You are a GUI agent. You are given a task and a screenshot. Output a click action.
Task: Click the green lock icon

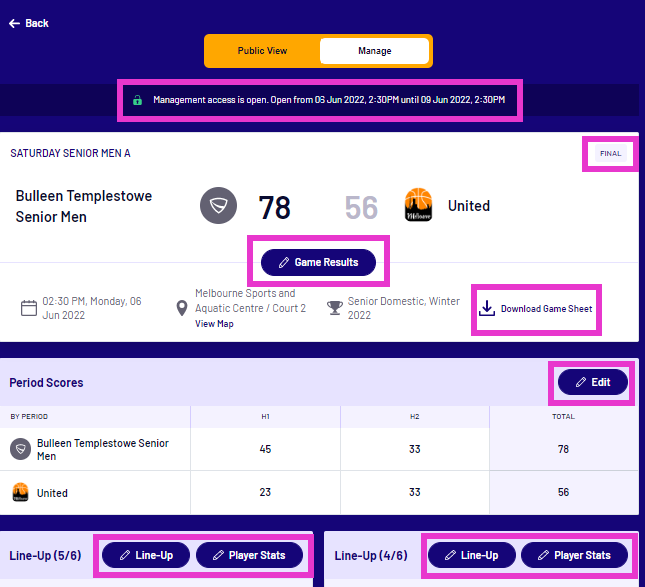tap(137, 100)
